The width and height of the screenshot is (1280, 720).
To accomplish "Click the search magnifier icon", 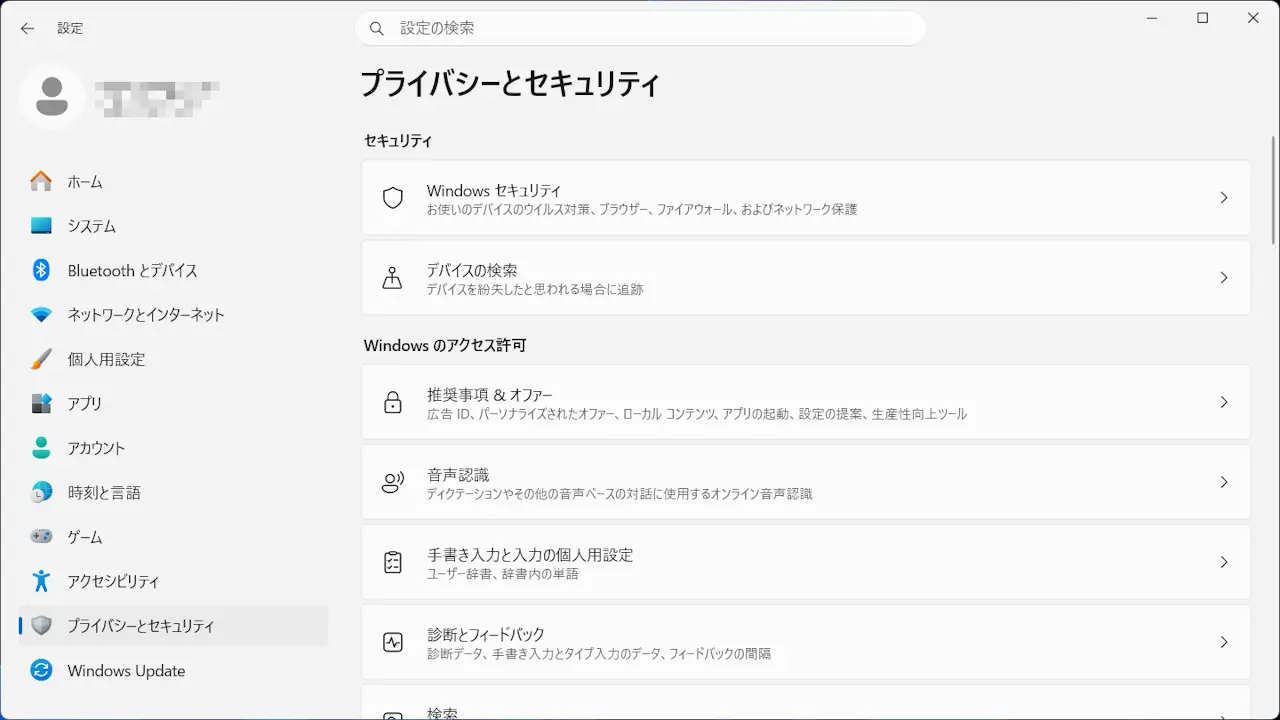I will pyautogui.click(x=377, y=29).
